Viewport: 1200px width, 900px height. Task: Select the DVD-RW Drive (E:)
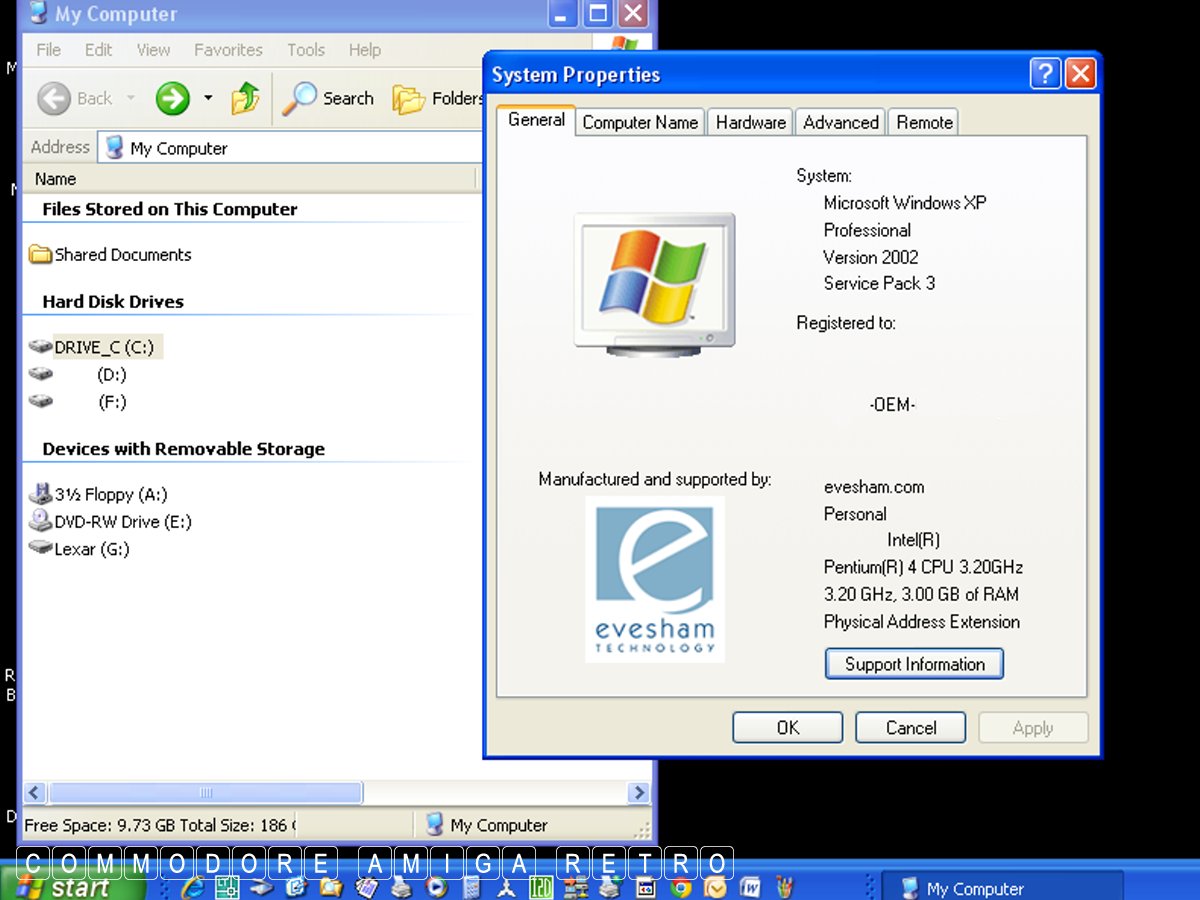click(122, 521)
